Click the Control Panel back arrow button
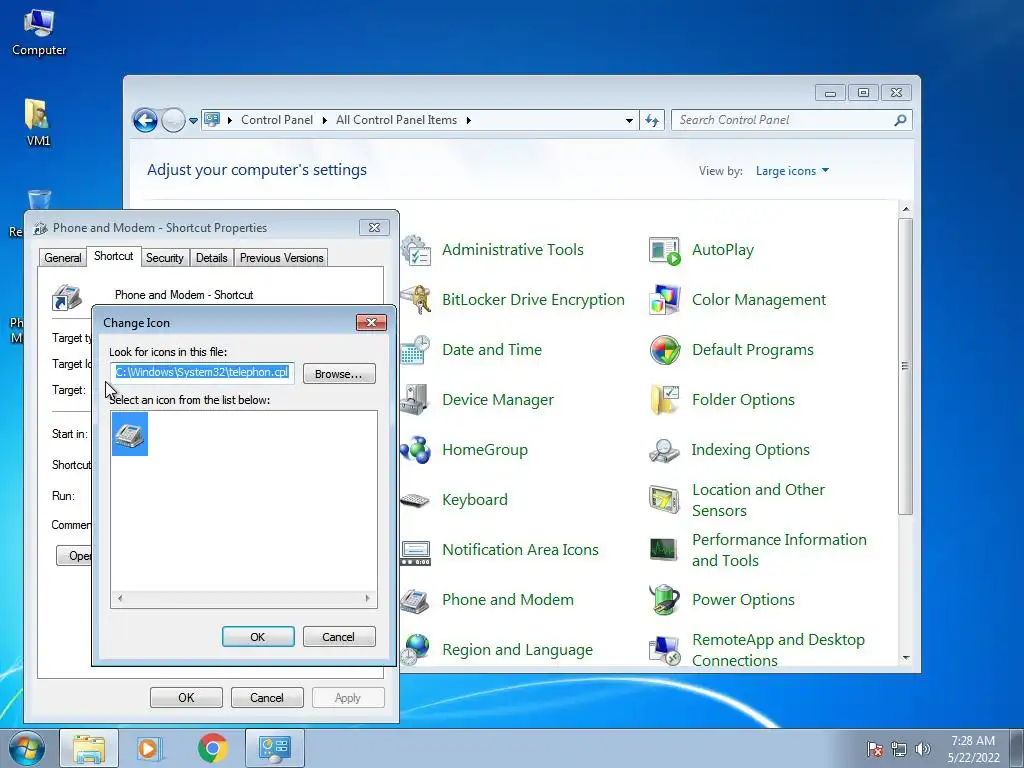The height and width of the screenshot is (768, 1024). click(145, 120)
